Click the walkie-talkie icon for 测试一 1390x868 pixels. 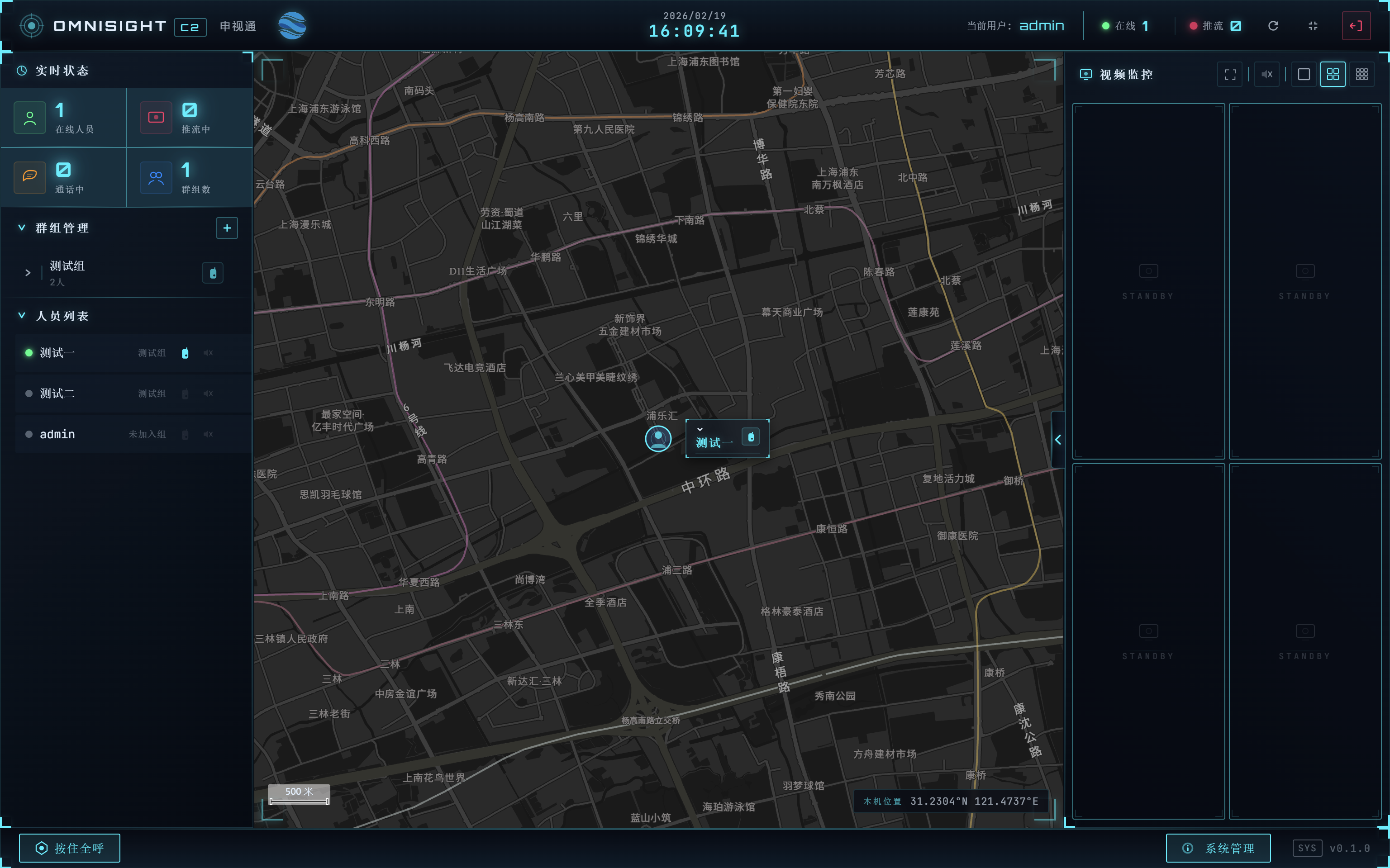185,353
